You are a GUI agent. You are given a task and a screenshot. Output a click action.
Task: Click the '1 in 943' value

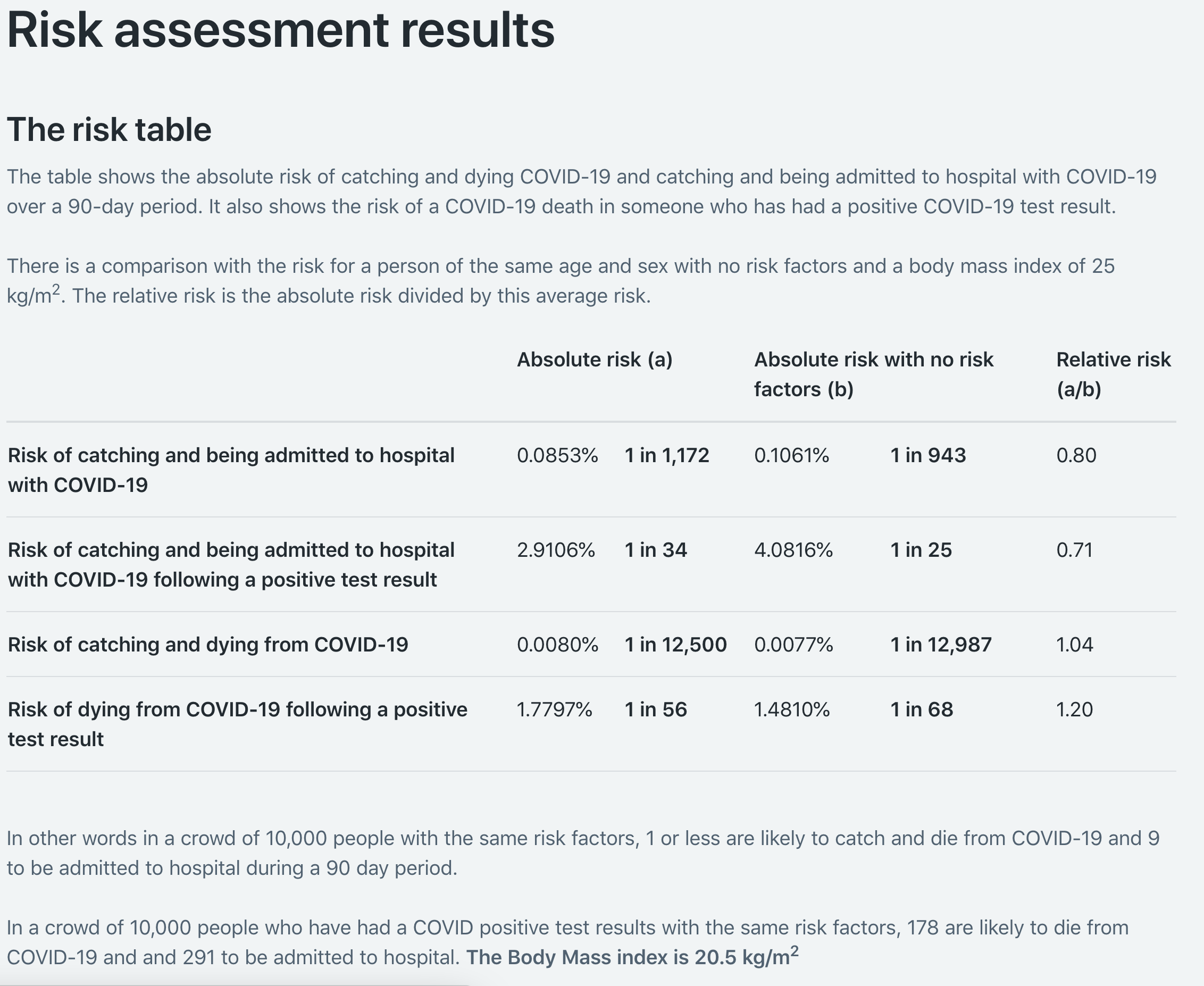(x=927, y=456)
